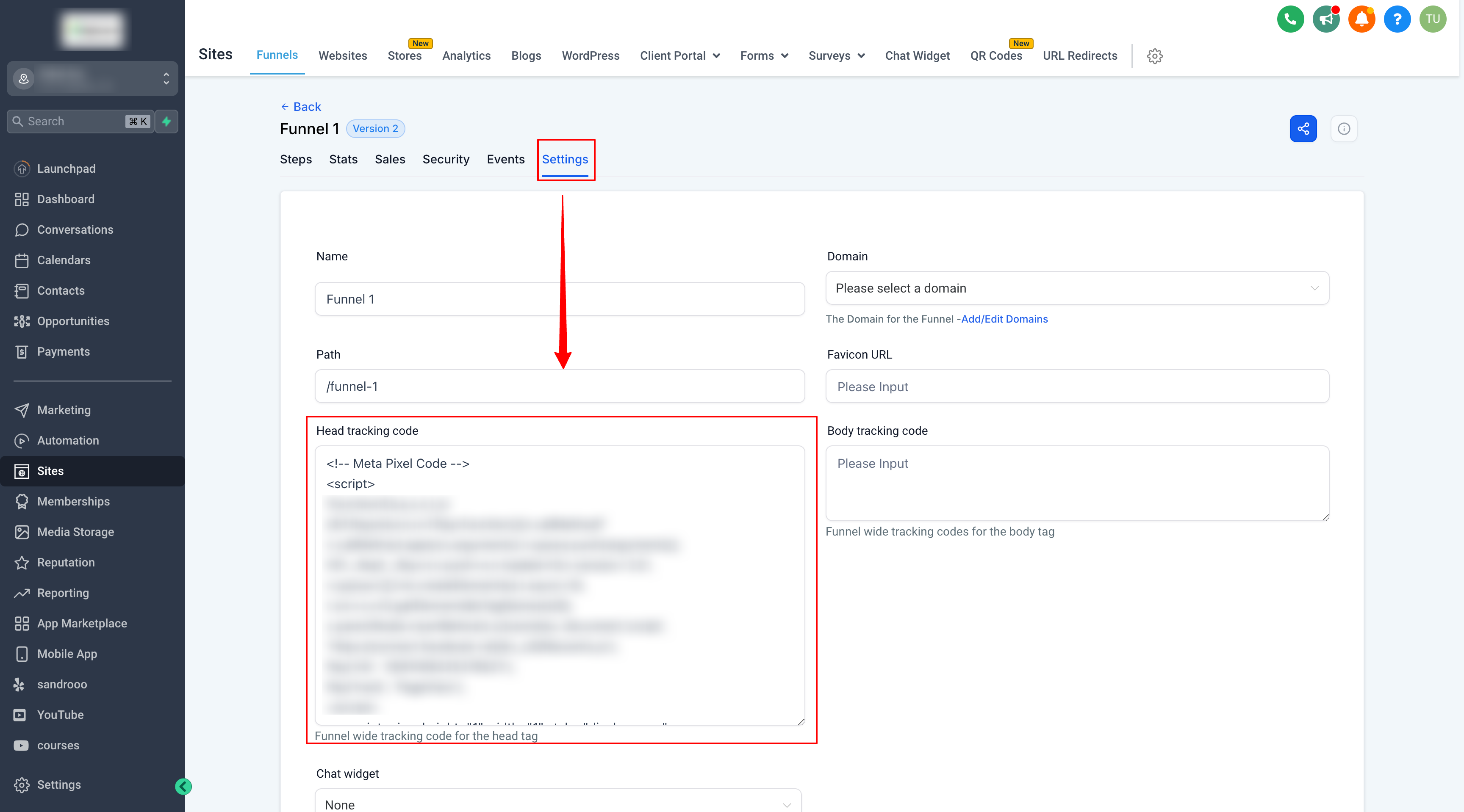Screen dimensions: 1464x812
Task: Click the green phone dialer icon
Action: pyautogui.click(x=1290, y=19)
